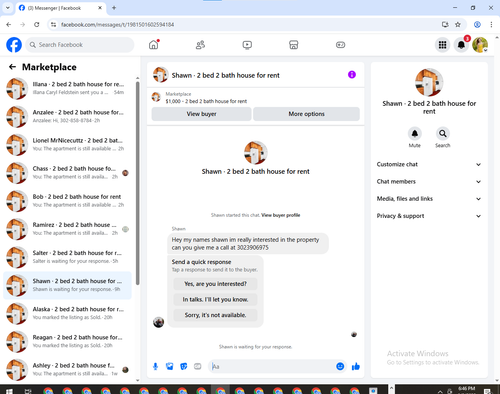Viewport: 500px width, 394px height.
Task: Open the Home feed icon
Action: tap(154, 45)
